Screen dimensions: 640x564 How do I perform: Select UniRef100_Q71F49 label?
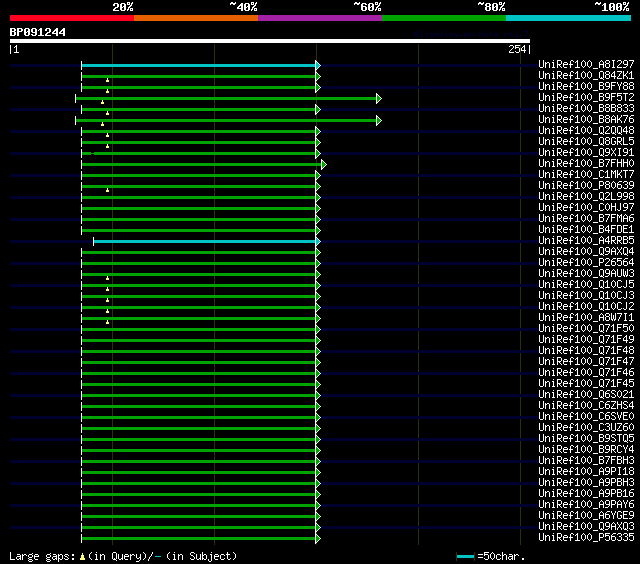(586, 340)
